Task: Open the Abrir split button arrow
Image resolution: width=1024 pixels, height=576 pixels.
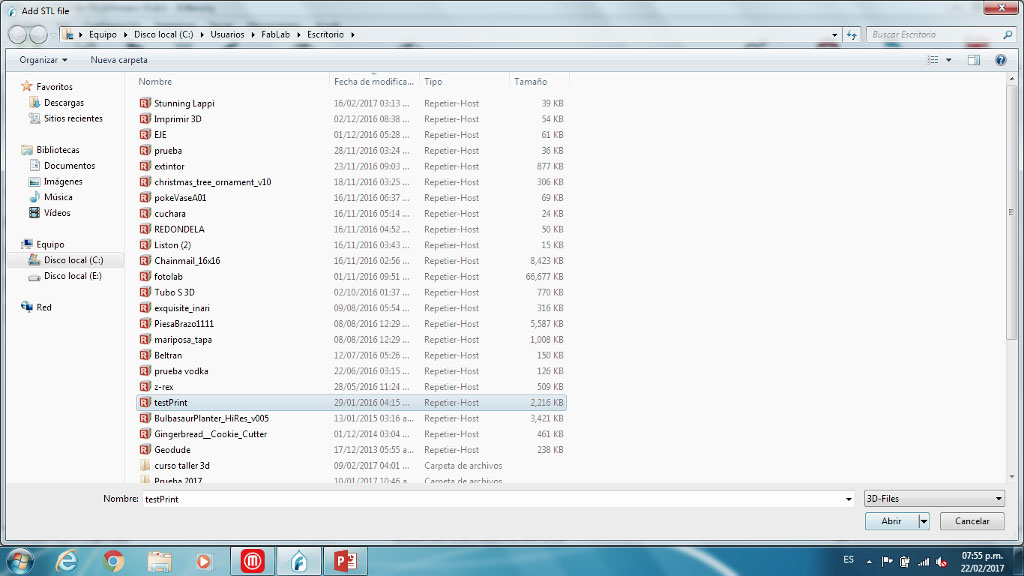Action: coord(923,521)
